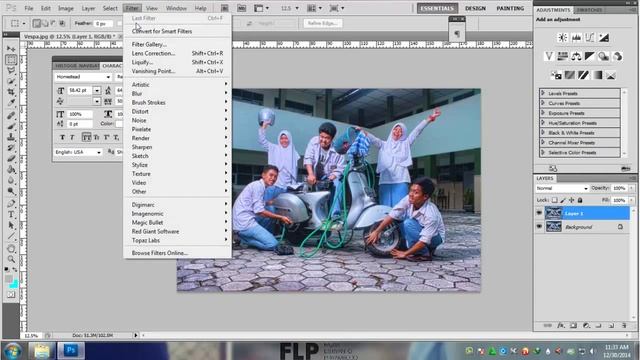Expand Selective Color Presets list
The width and height of the screenshot is (640, 360).
(x=543, y=152)
